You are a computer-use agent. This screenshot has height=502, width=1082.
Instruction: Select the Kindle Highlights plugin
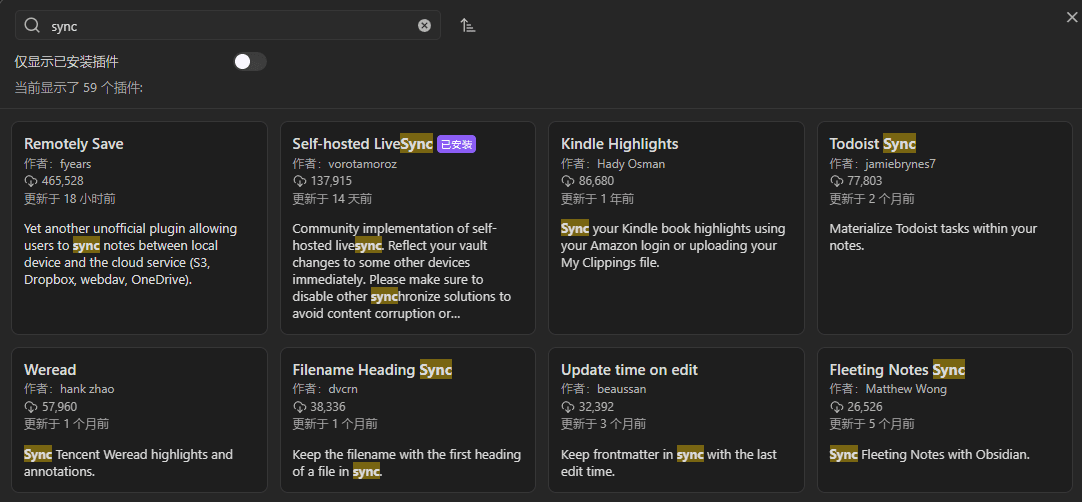pyautogui.click(x=676, y=228)
